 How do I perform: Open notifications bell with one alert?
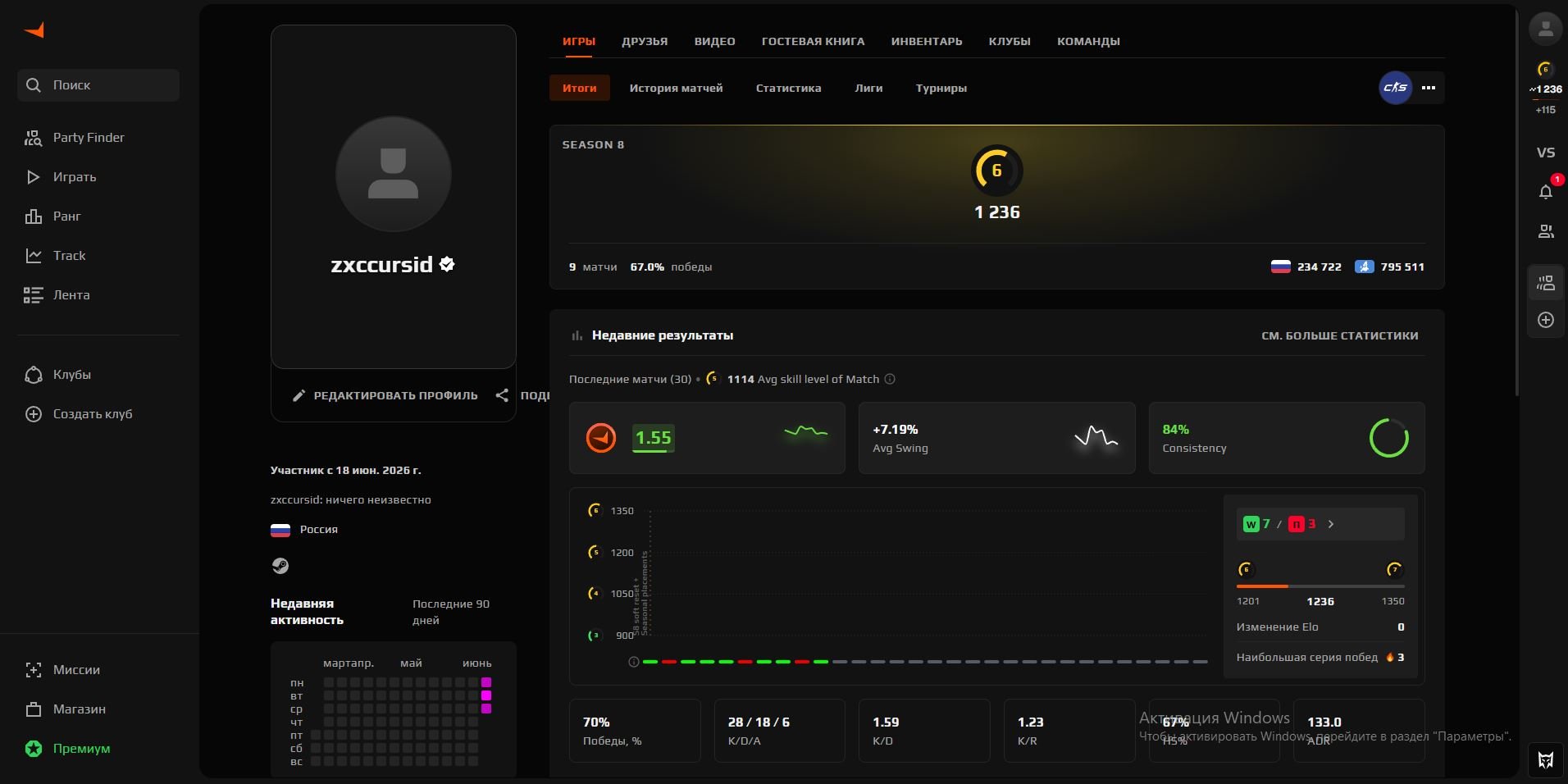coord(1546,192)
